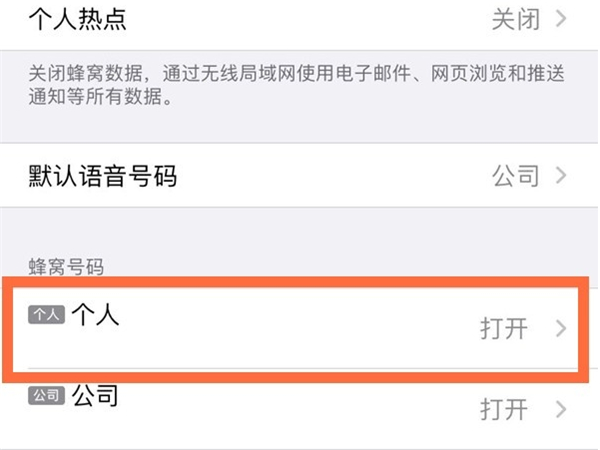
Task: Tap the gray 公司 SIM badge icon
Action: tap(46, 395)
